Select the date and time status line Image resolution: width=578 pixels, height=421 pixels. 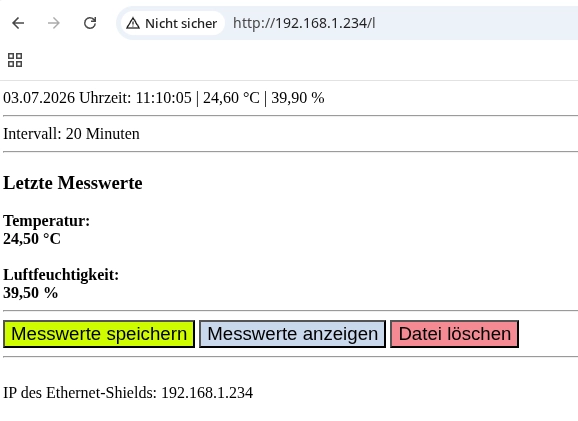click(164, 98)
